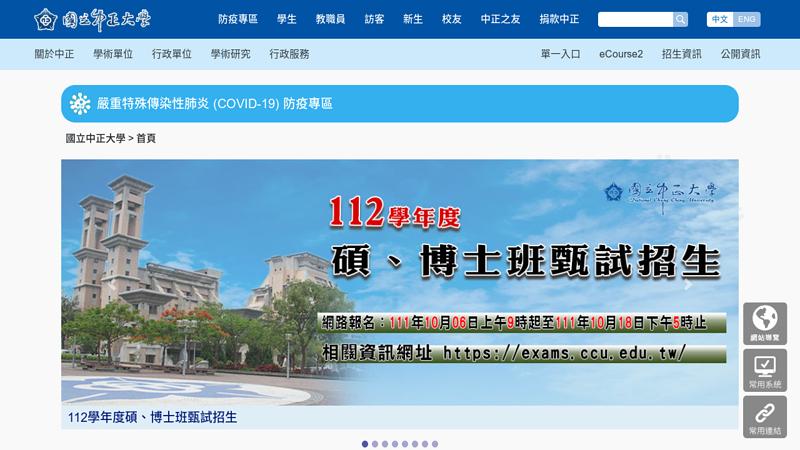Switch language to 中文
The image size is (800, 450).
click(x=719, y=19)
